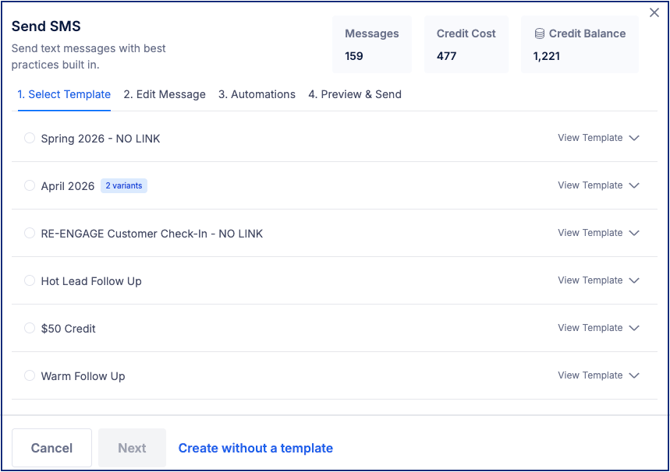This screenshot has height=472, width=670.
Task: Expand the chevron for Spring 2026 - NO LINK
Action: pos(634,138)
